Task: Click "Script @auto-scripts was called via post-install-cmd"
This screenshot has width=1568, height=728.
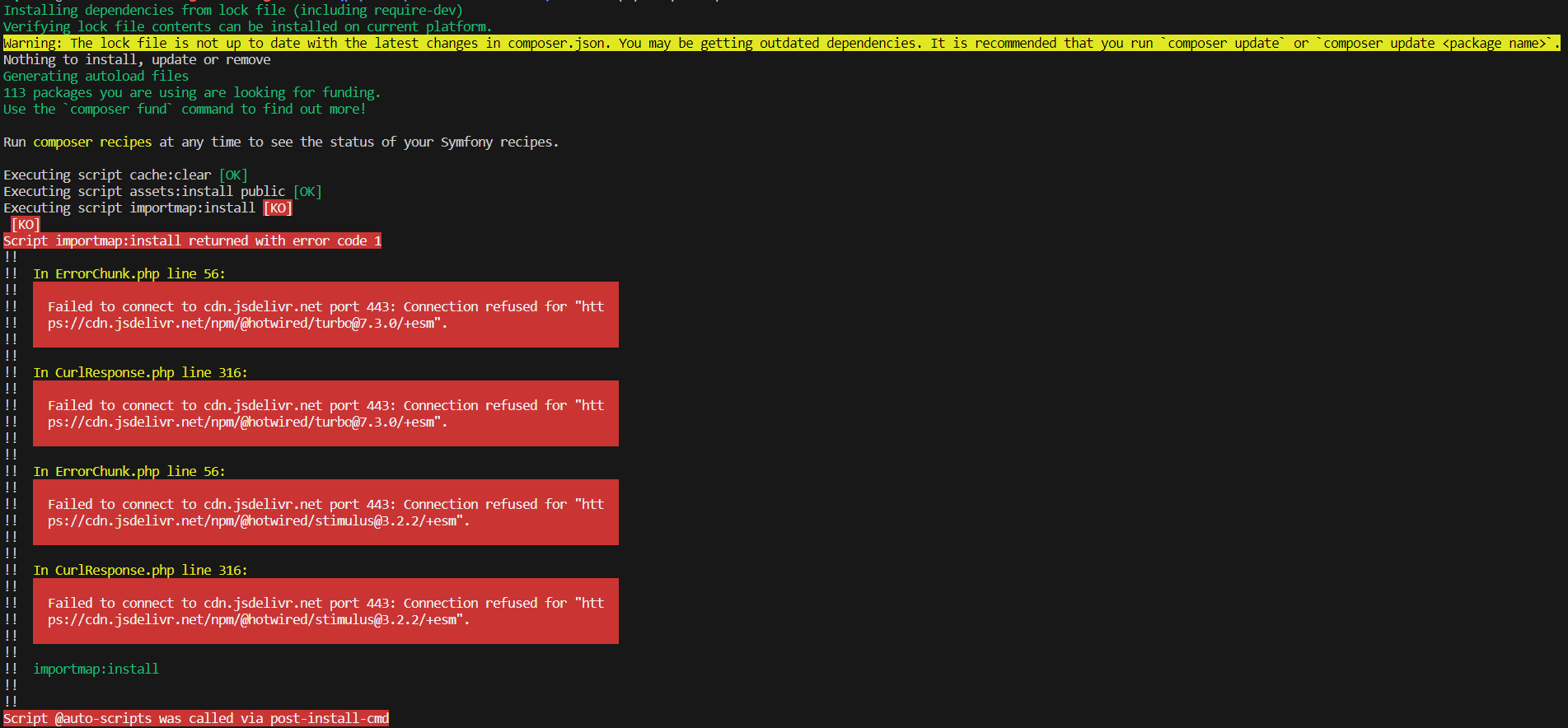Action: pos(196,718)
